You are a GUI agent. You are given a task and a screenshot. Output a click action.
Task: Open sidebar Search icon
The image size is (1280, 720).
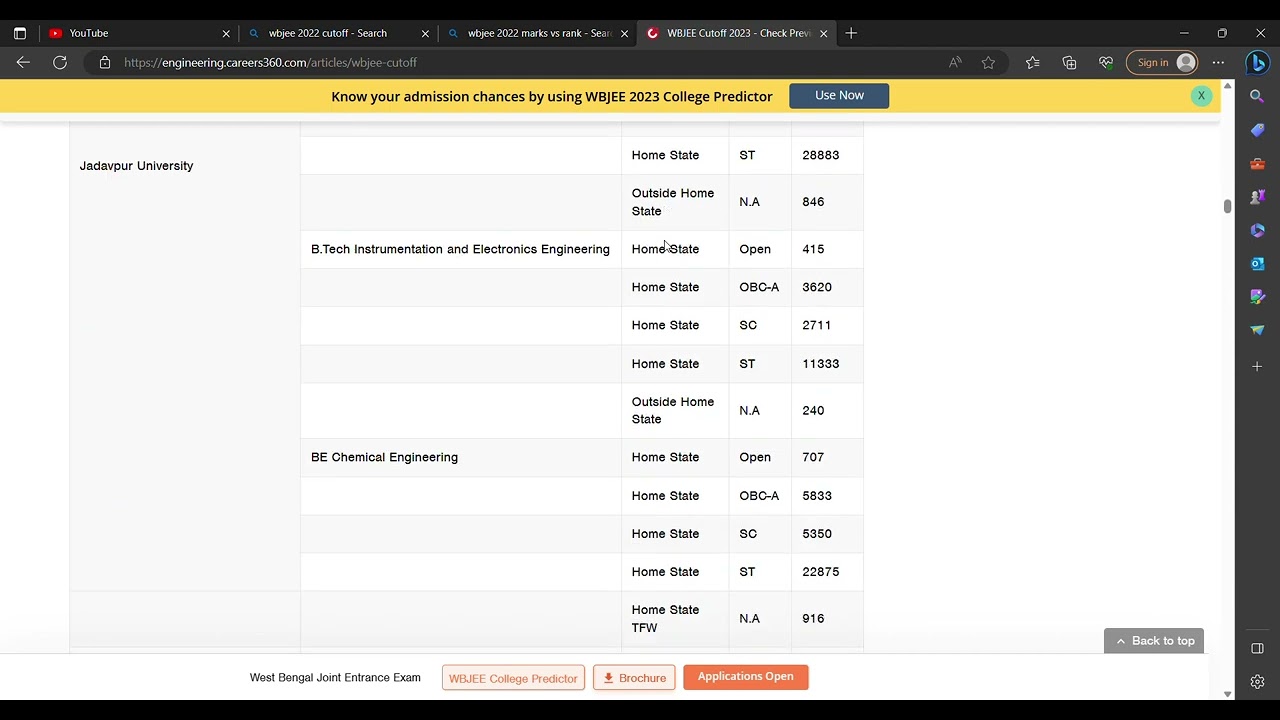point(1258,97)
